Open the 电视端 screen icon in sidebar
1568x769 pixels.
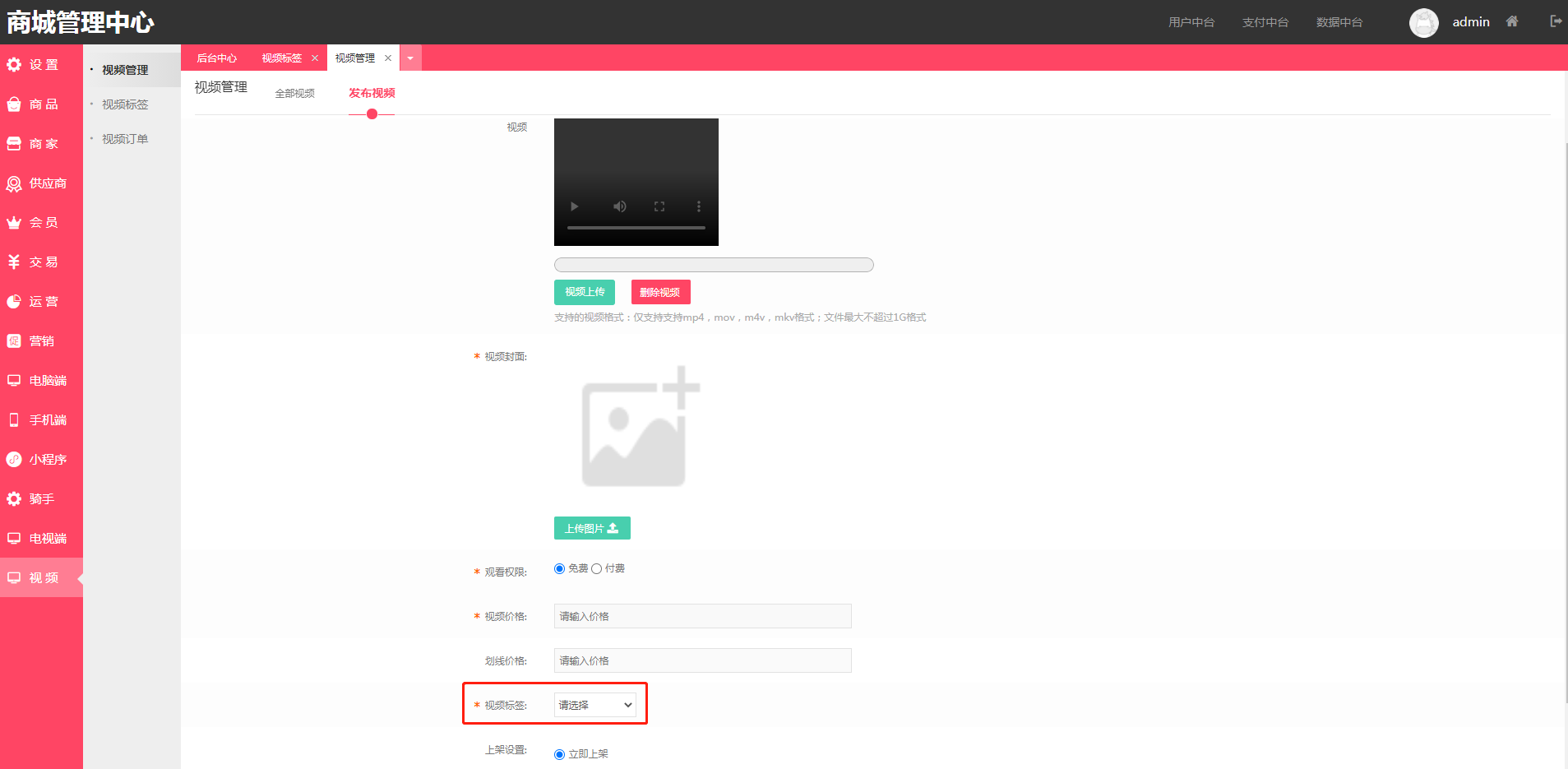click(14, 538)
